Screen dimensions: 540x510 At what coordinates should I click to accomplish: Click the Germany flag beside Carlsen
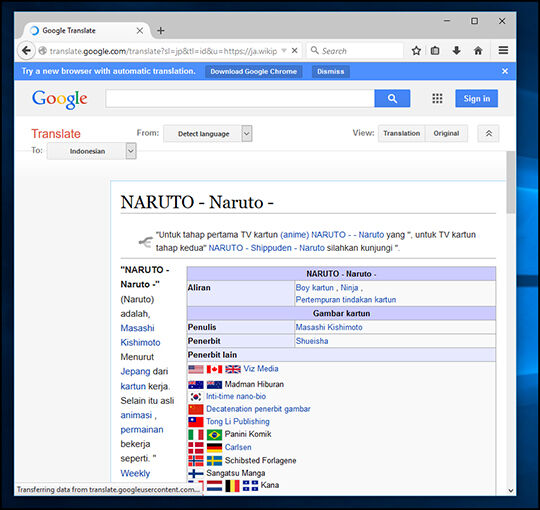click(x=214, y=447)
